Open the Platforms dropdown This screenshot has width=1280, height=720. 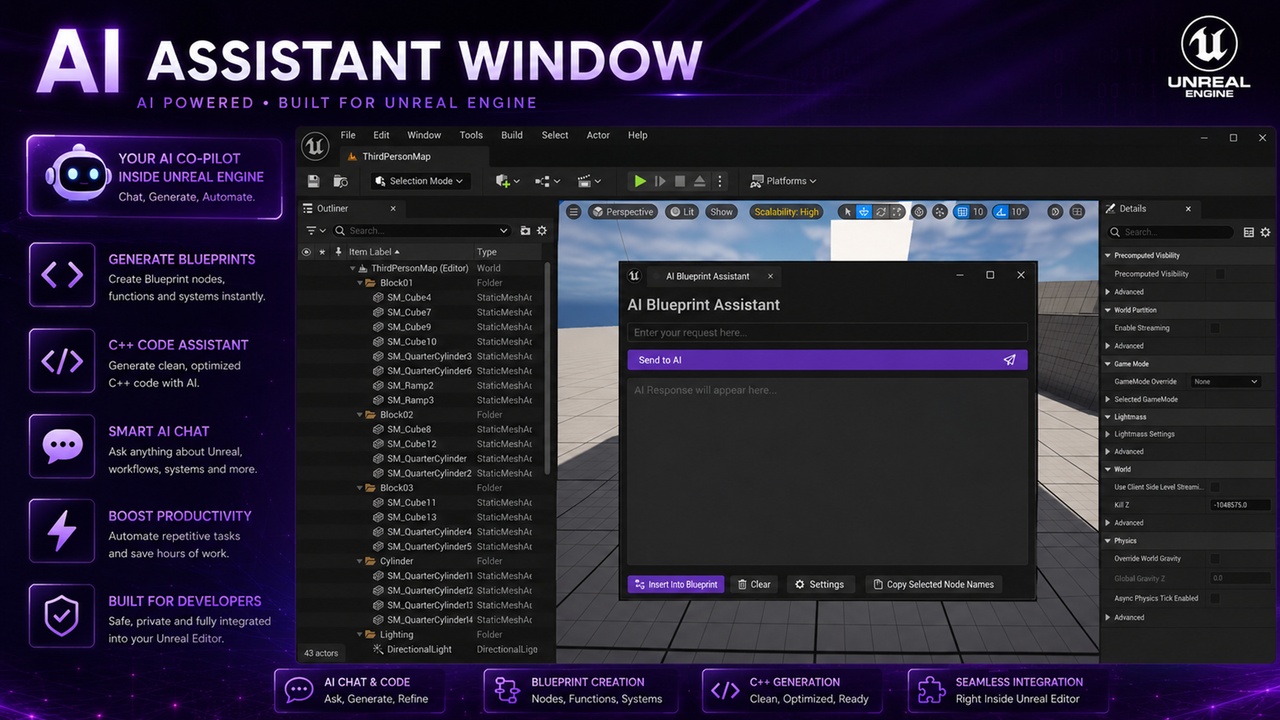784,181
